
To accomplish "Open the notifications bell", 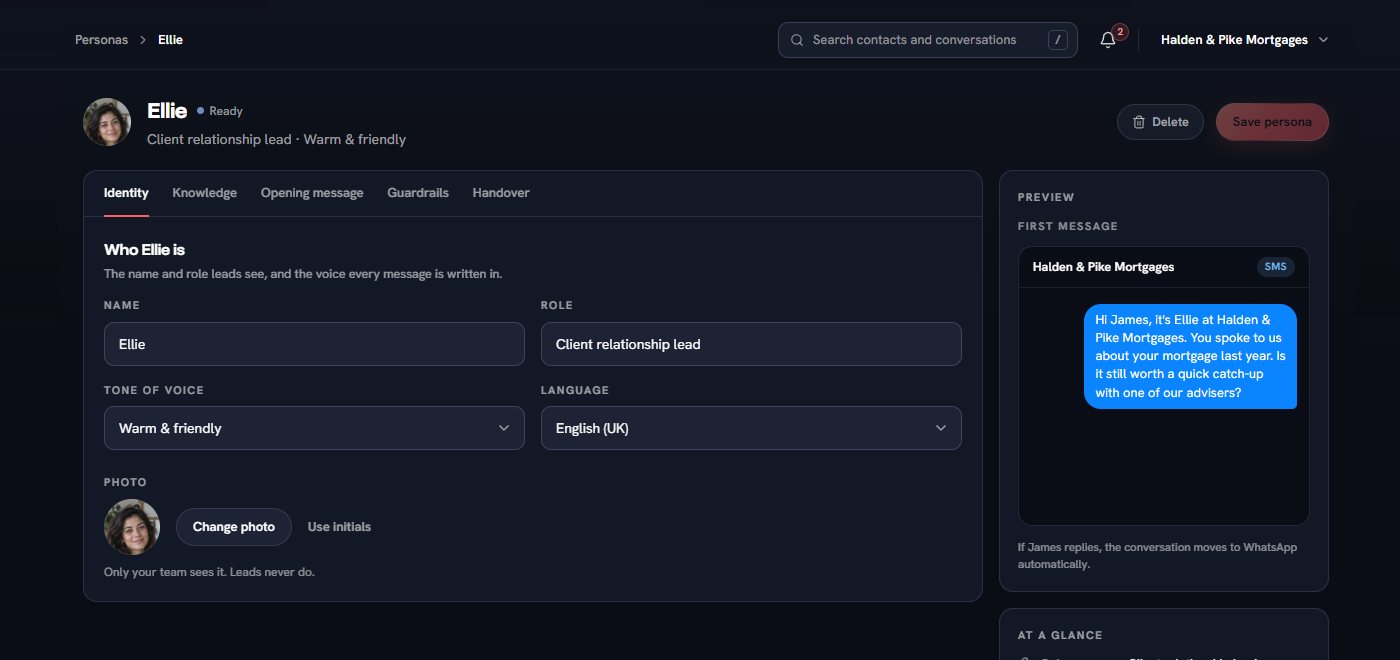I will click(x=1108, y=40).
